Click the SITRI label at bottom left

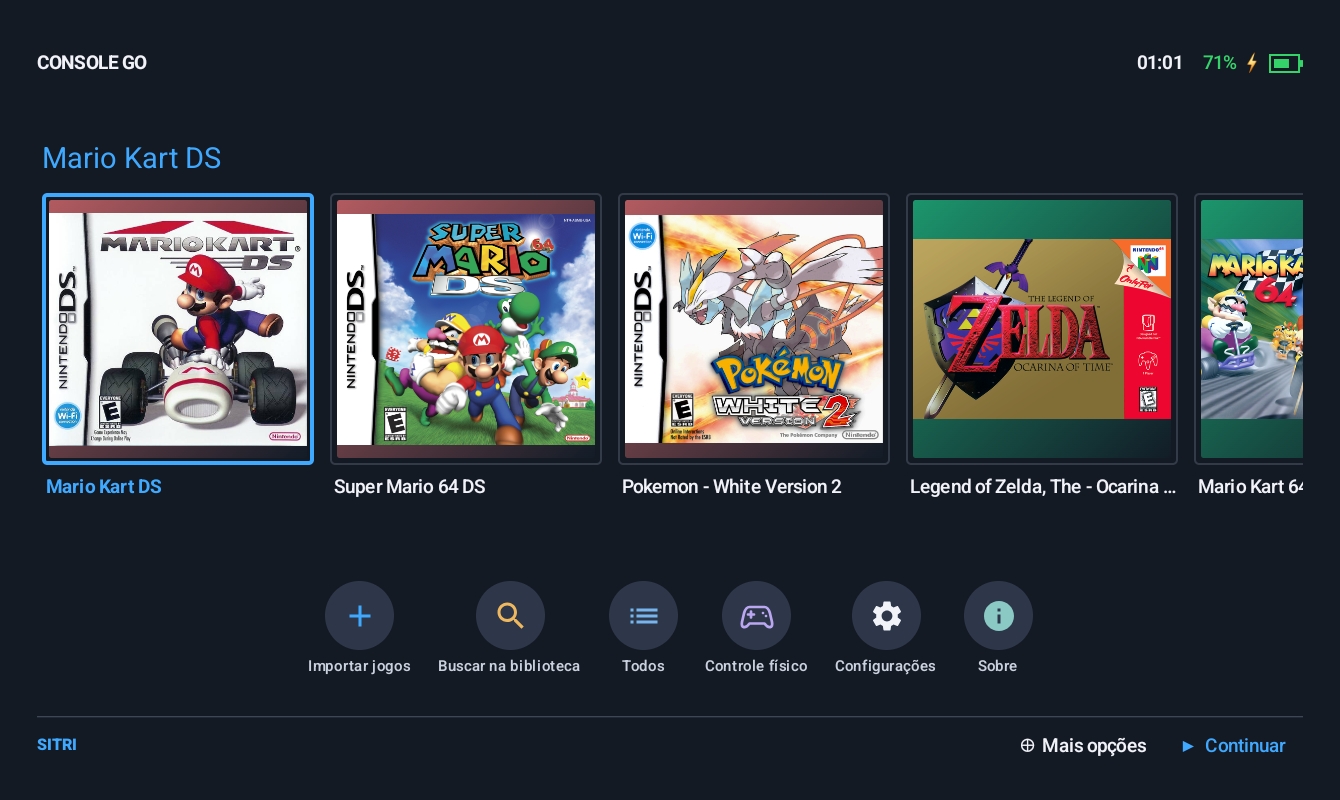click(x=57, y=745)
